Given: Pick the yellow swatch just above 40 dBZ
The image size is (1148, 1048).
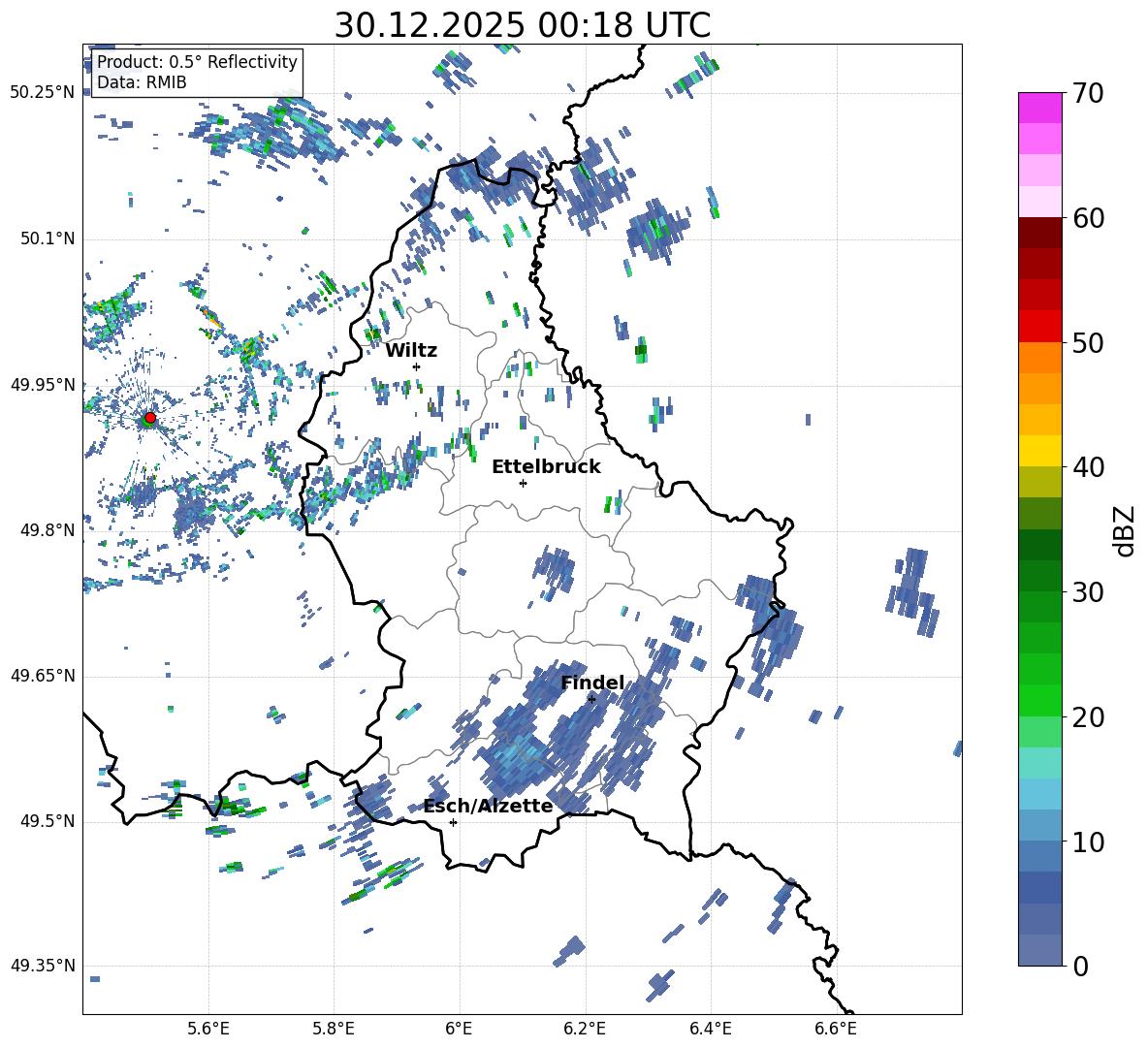Looking at the screenshot, I should (x=1040, y=451).
